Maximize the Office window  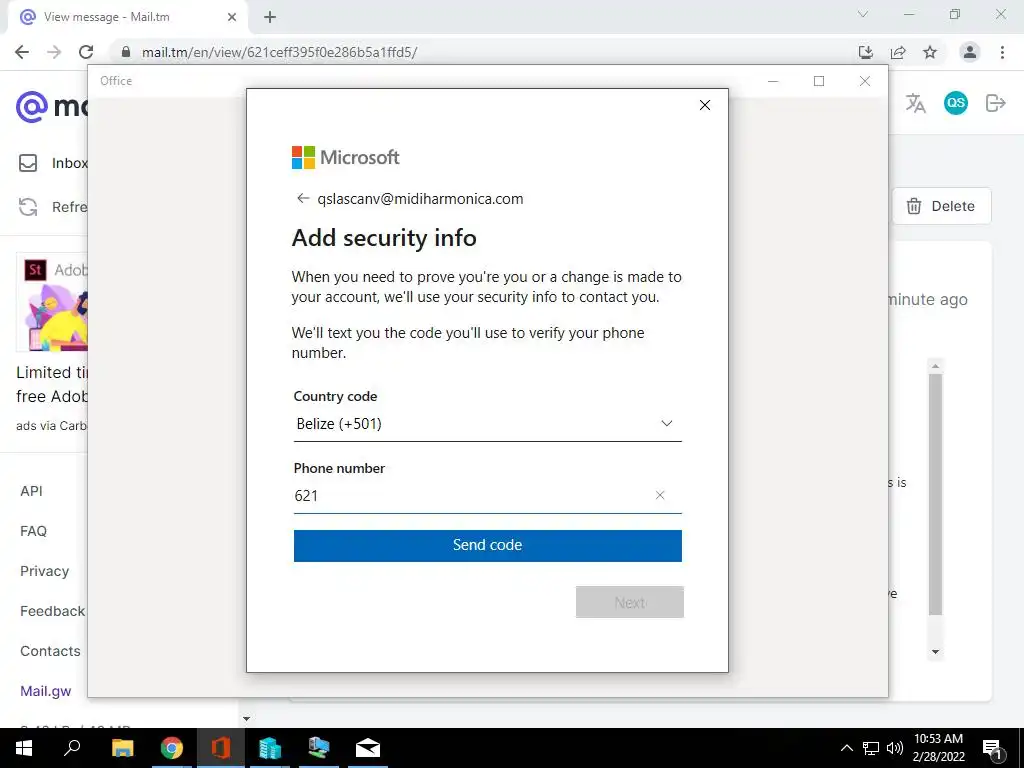click(x=819, y=81)
